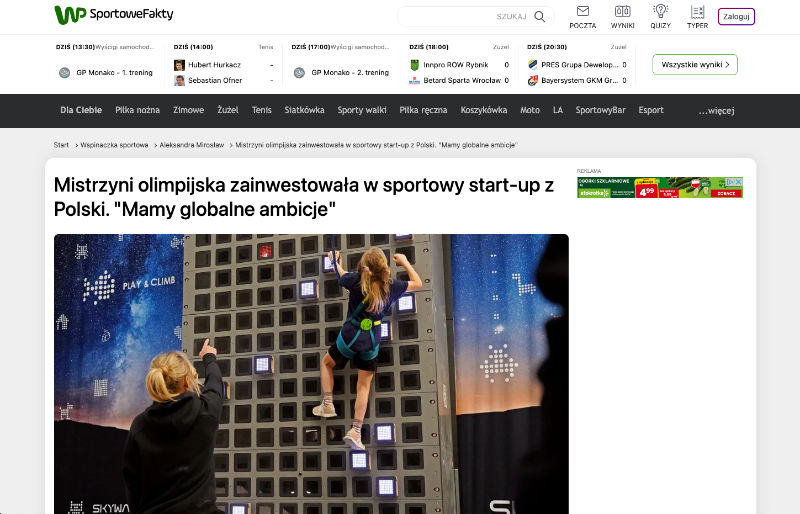Select the Żużel menu item
The height and width of the screenshot is (514, 800).
pos(228,110)
